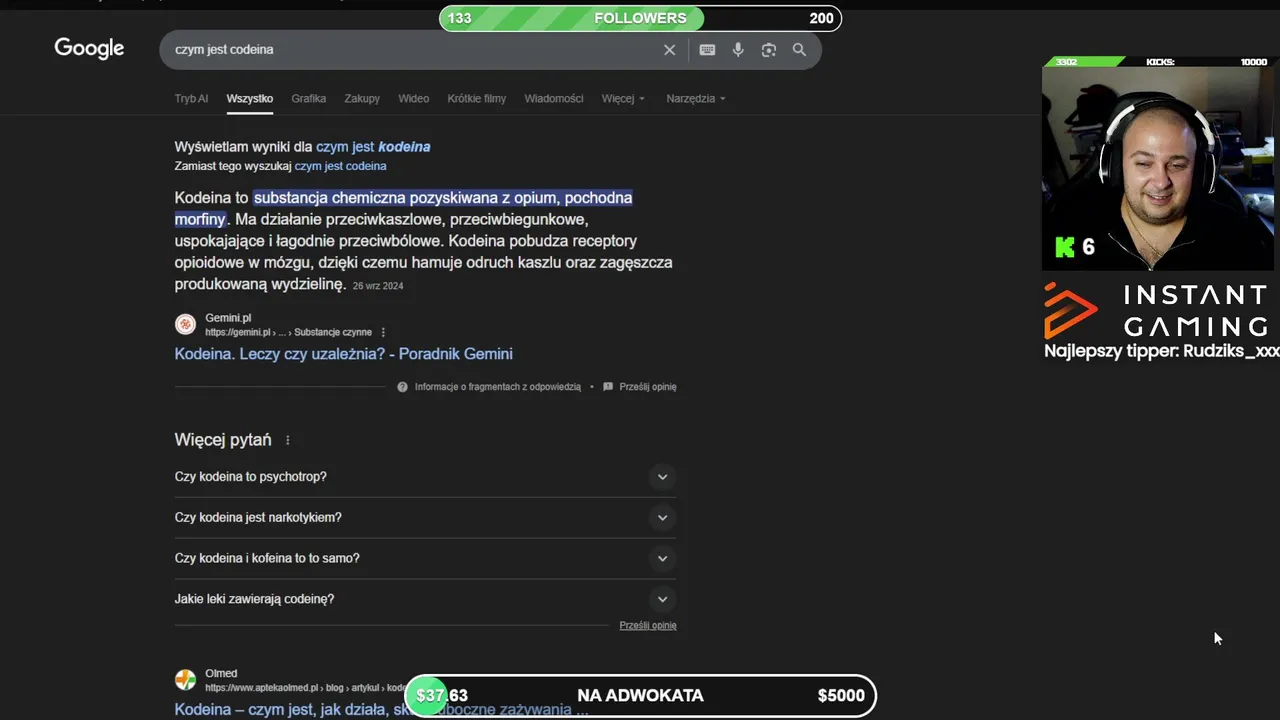
Task: Expand 'Czy kodeina jest narkotykiem?' question
Action: 425,518
